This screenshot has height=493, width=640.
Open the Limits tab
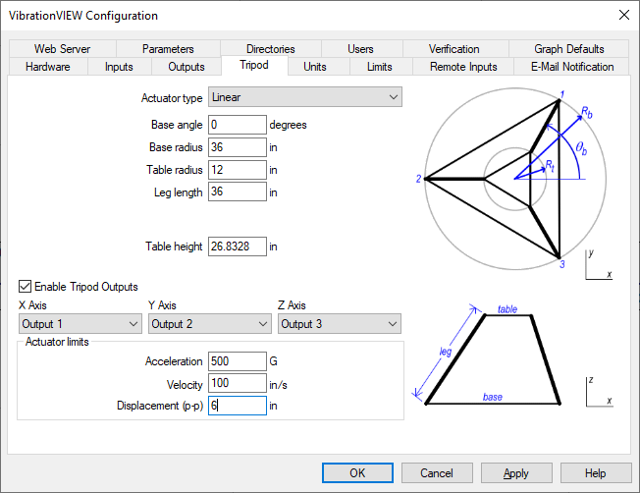tap(380, 67)
